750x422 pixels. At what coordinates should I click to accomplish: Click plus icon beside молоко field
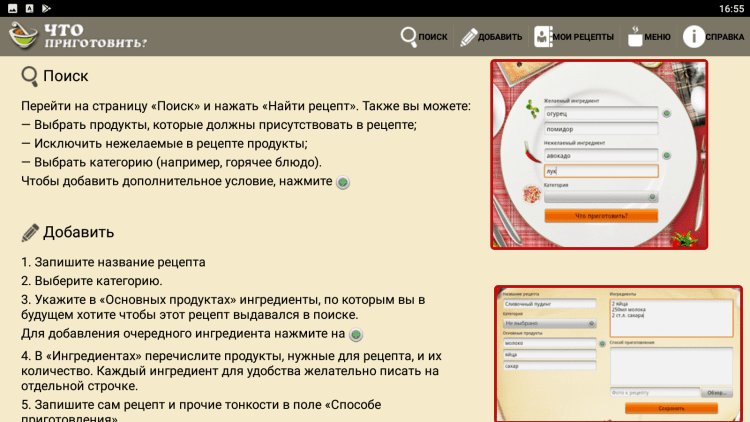coord(602,344)
